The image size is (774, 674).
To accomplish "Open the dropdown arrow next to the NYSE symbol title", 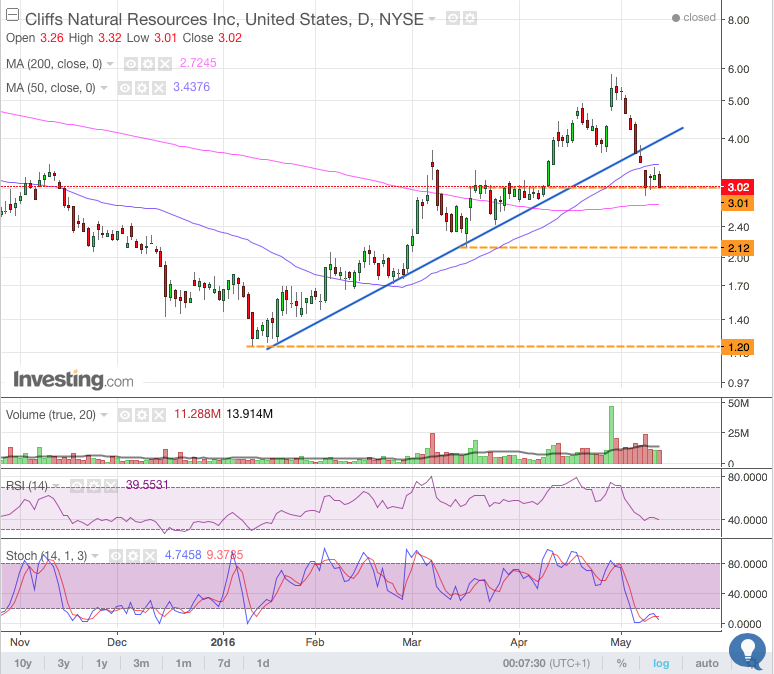I will click(x=432, y=19).
